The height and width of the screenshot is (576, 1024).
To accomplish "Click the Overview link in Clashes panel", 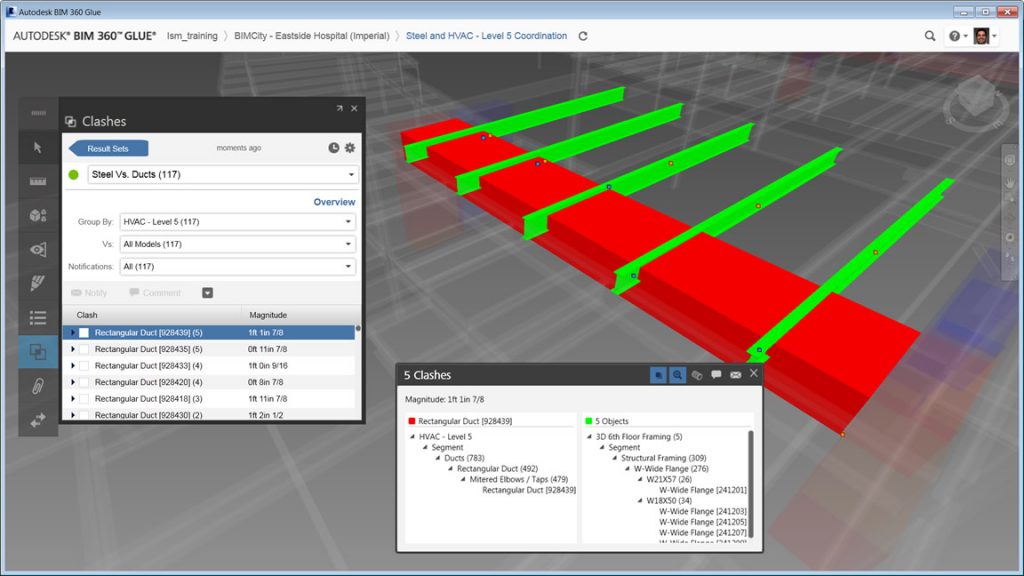I will pyautogui.click(x=334, y=201).
